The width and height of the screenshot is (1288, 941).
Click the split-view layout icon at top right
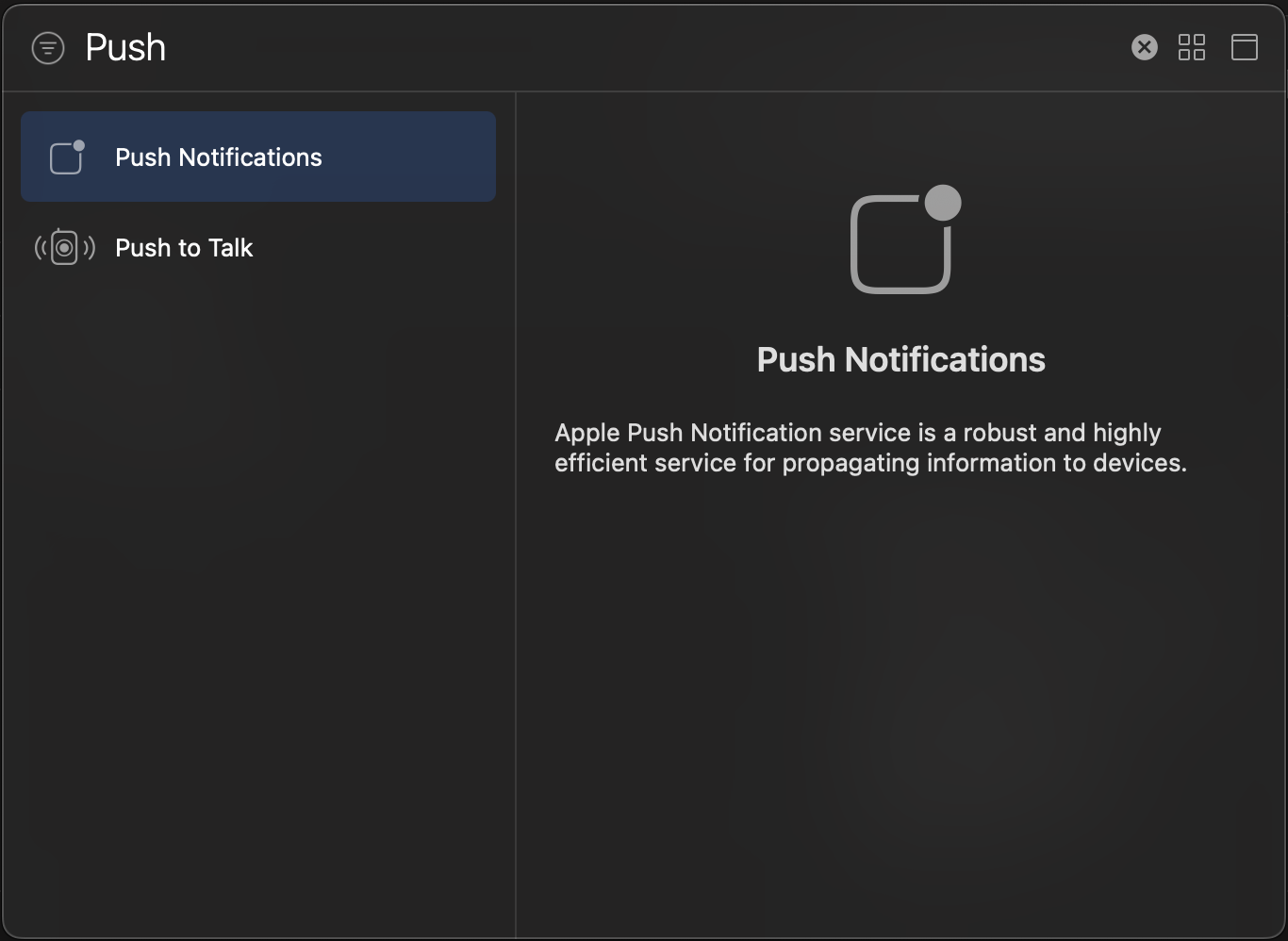[1244, 47]
